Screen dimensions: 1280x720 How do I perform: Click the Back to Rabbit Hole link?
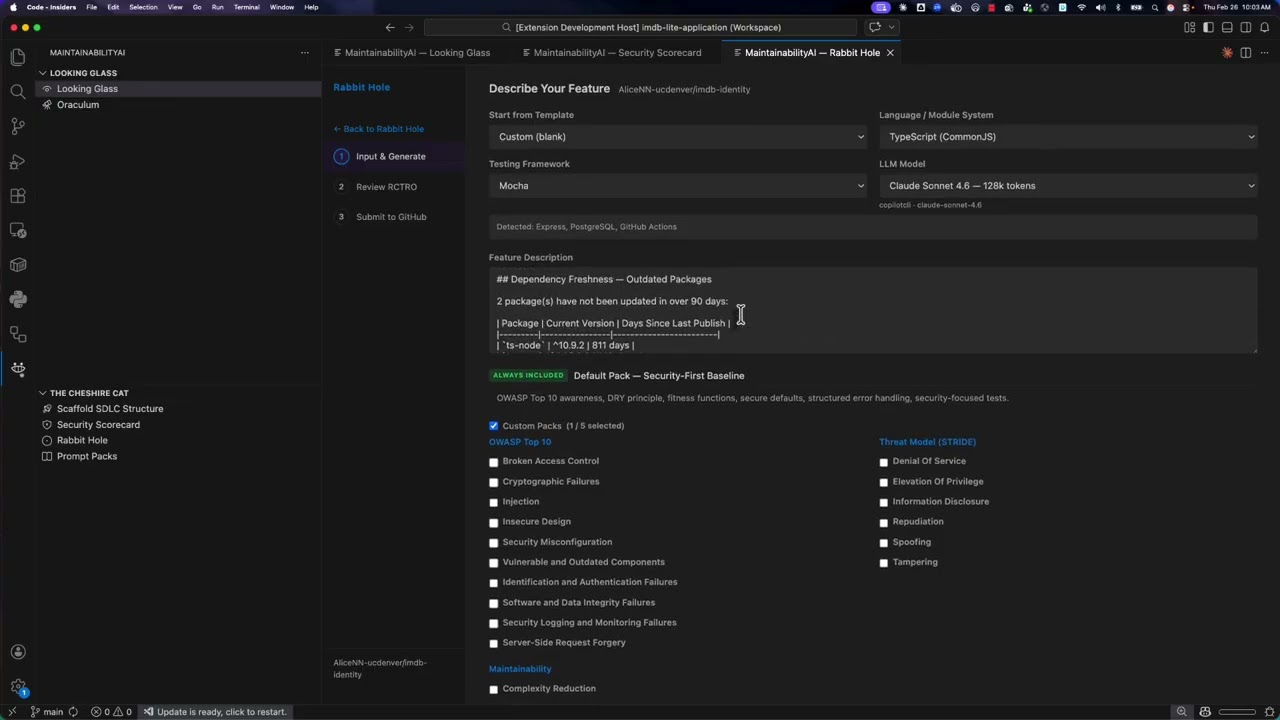[x=379, y=129]
